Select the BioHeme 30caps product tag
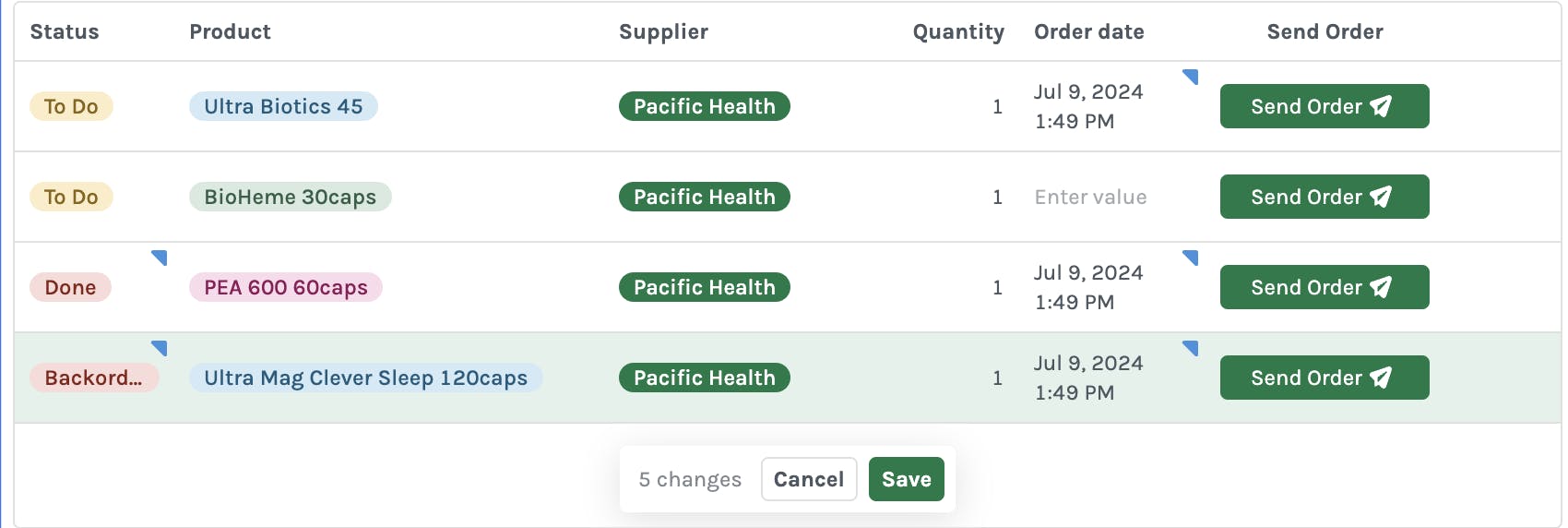 [x=290, y=197]
